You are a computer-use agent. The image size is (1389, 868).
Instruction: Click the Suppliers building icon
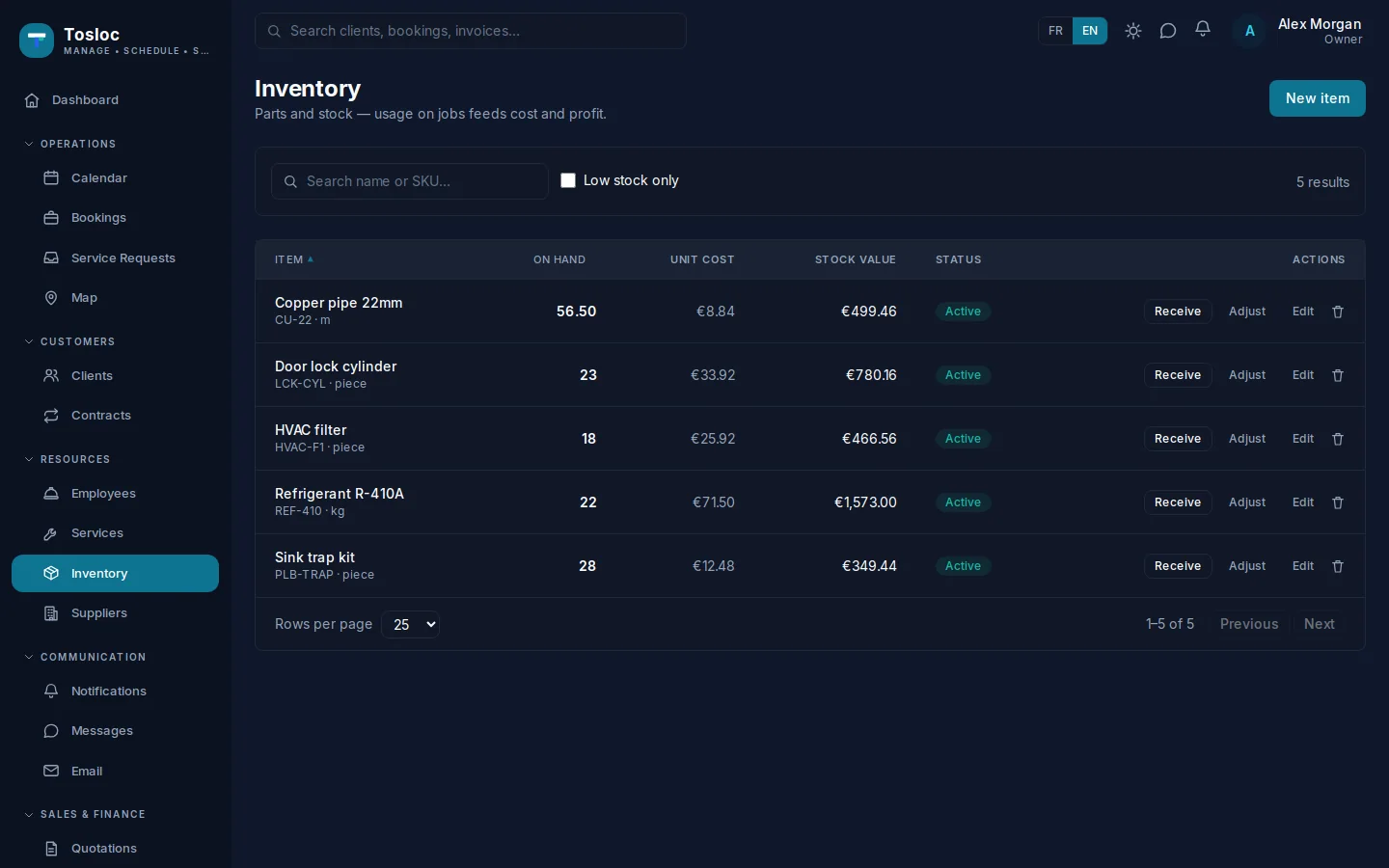[x=51, y=613]
